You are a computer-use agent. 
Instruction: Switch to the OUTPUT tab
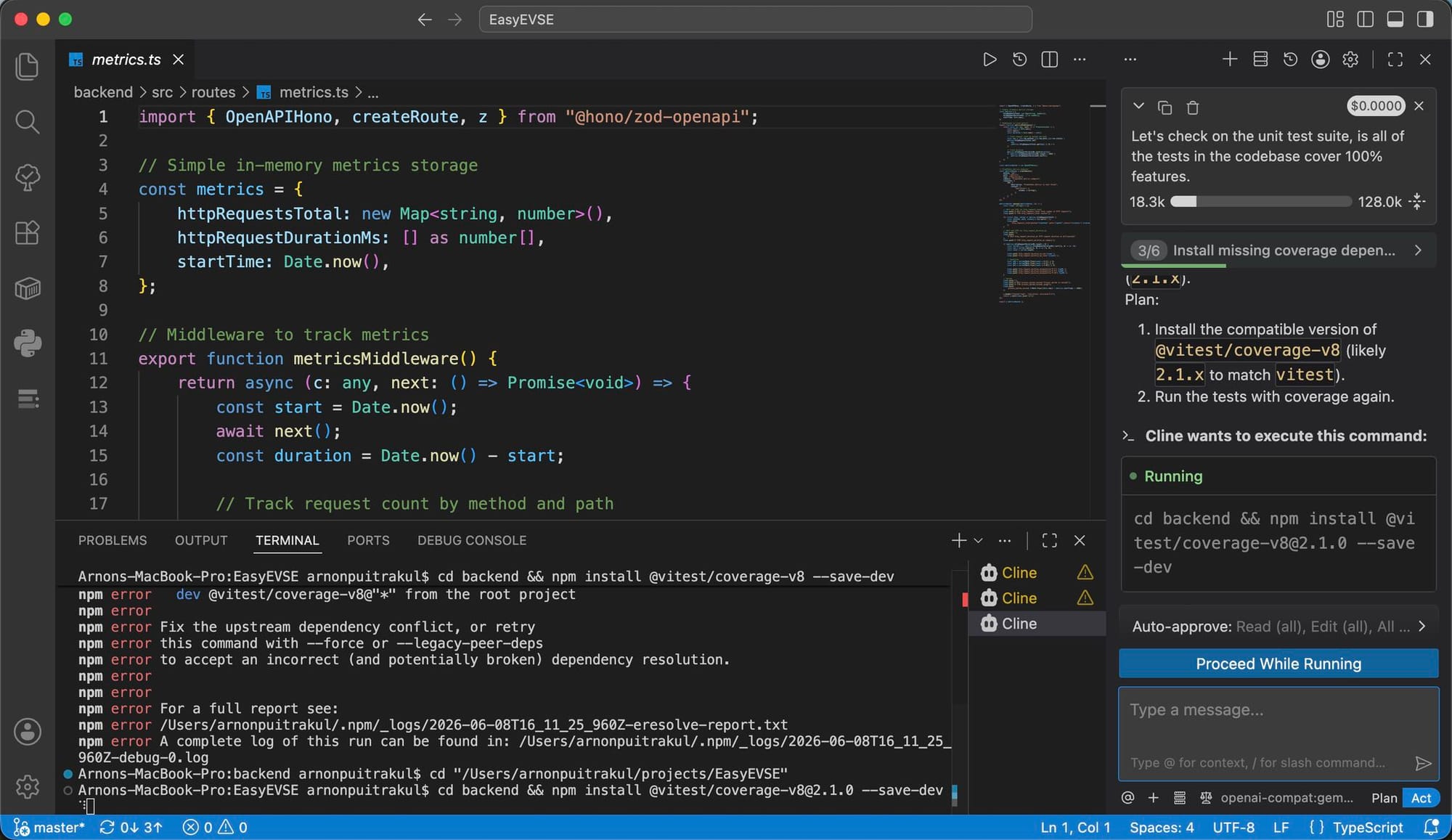tap(201, 541)
